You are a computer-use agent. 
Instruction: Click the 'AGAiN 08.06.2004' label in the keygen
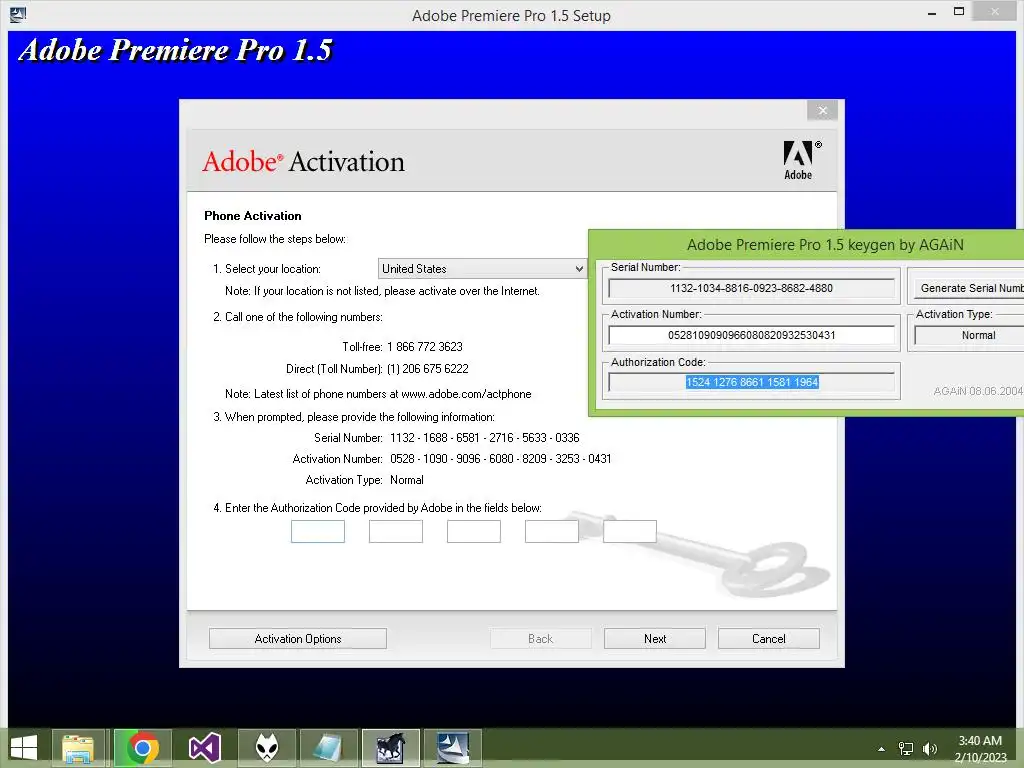[x=978, y=391]
